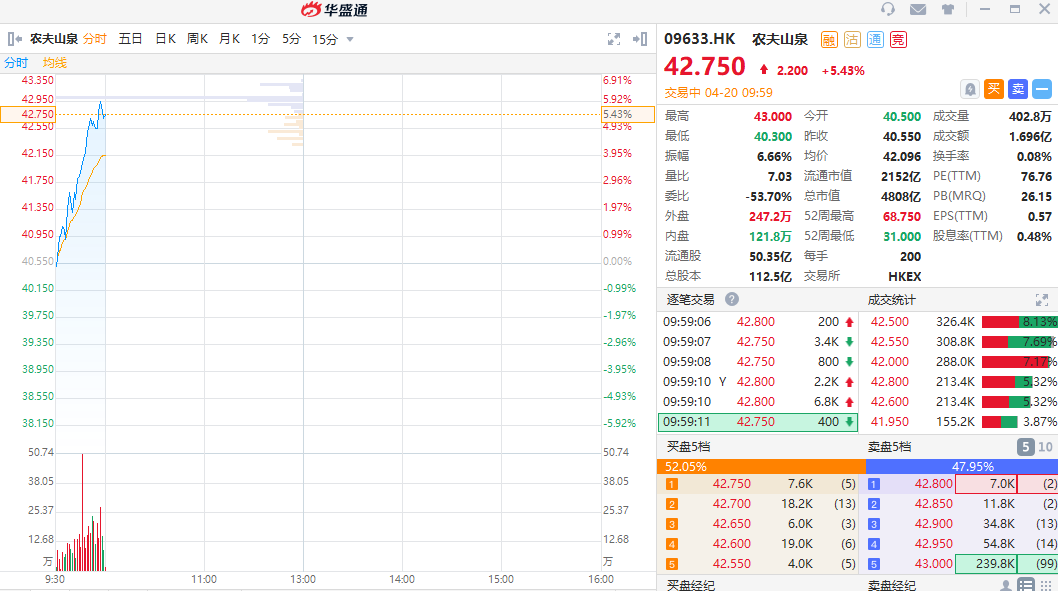Click the 融 margin badge

tap(829, 40)
